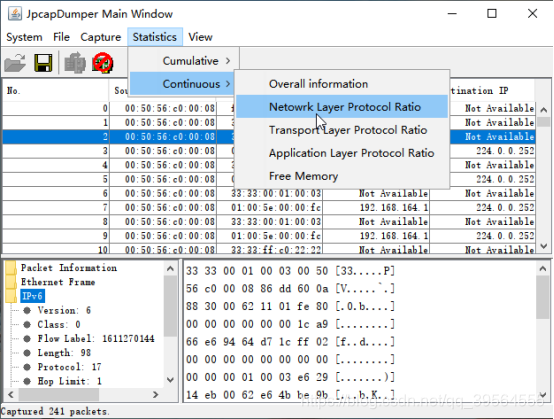Click 33:33:00:01:00:03 in row 8
Screen dimensions: 554x419
pos(276,222)
